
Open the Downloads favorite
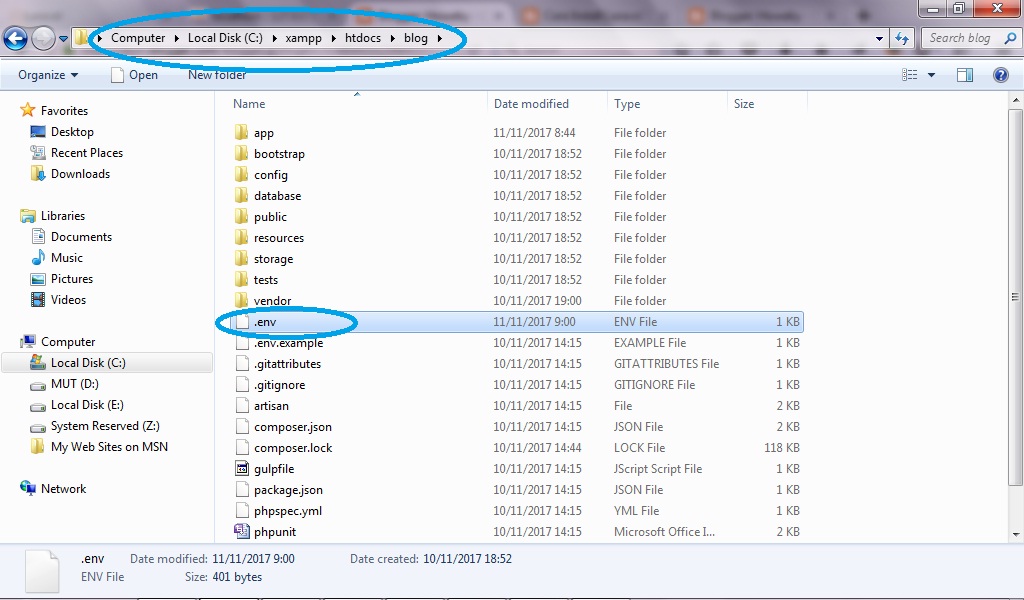pyautogui.click(x=80, y=173)
